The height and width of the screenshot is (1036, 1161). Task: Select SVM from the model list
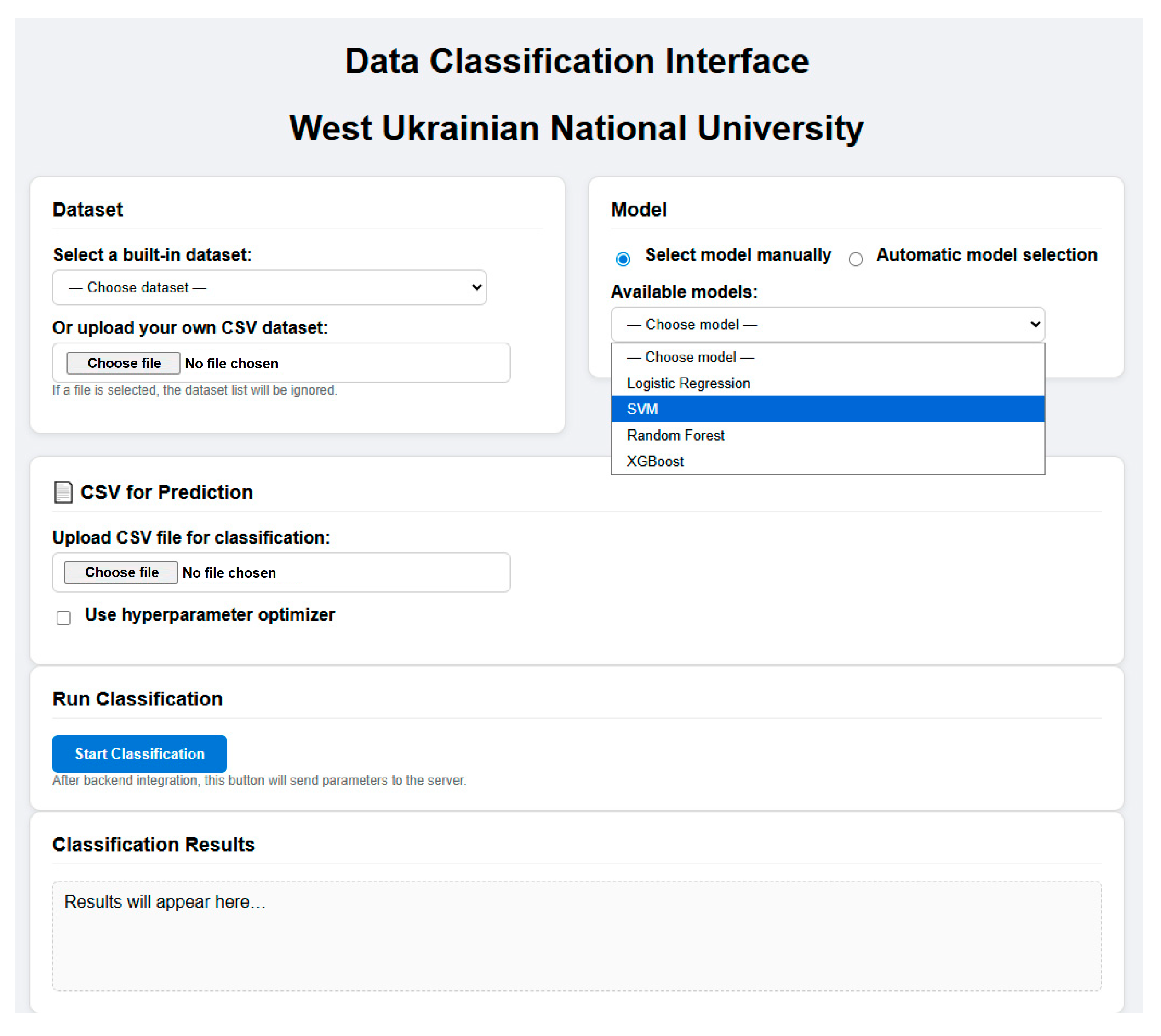click(828, 409)
